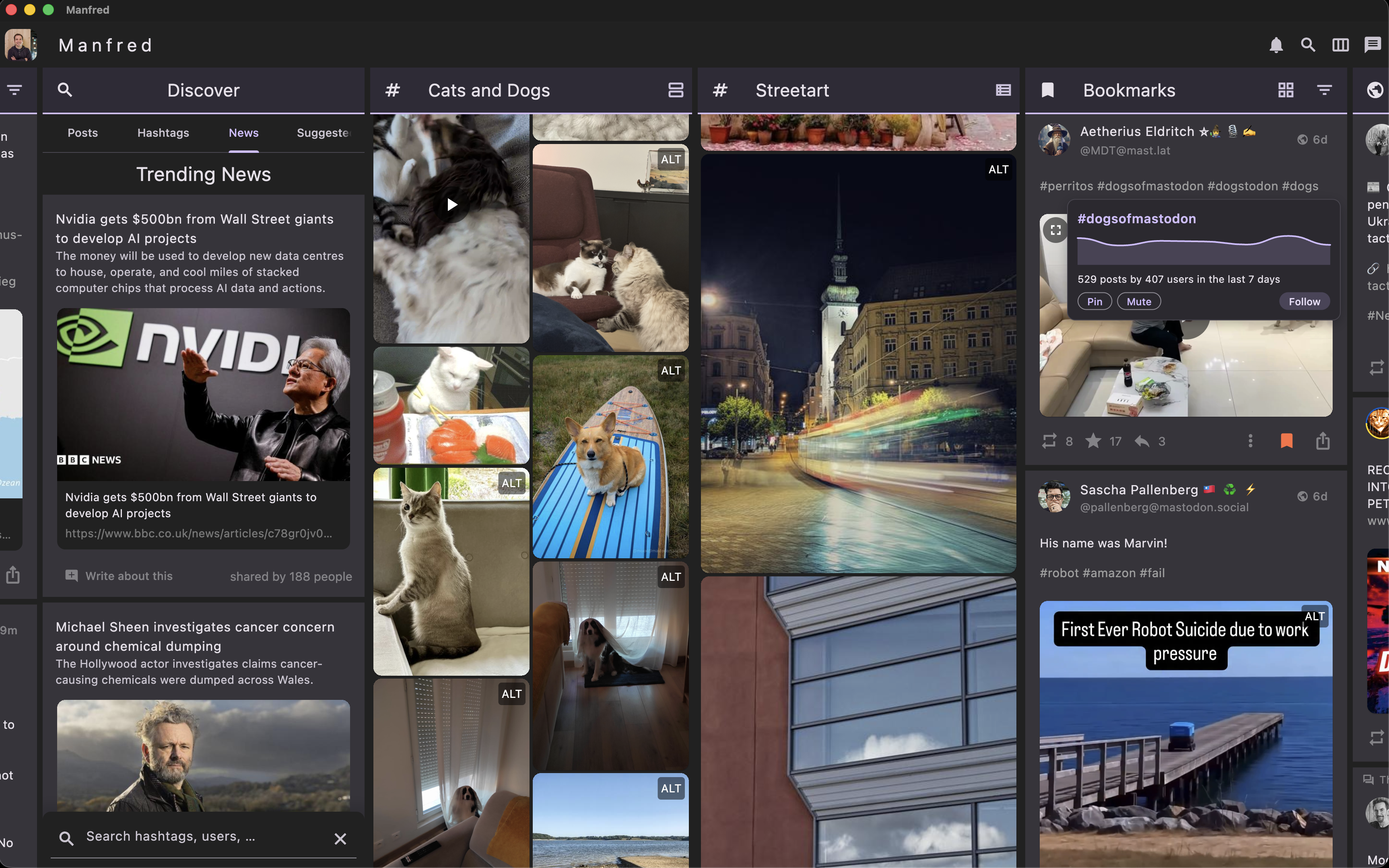Toggle grid view in Bookmarks header

pos(1286,90)
